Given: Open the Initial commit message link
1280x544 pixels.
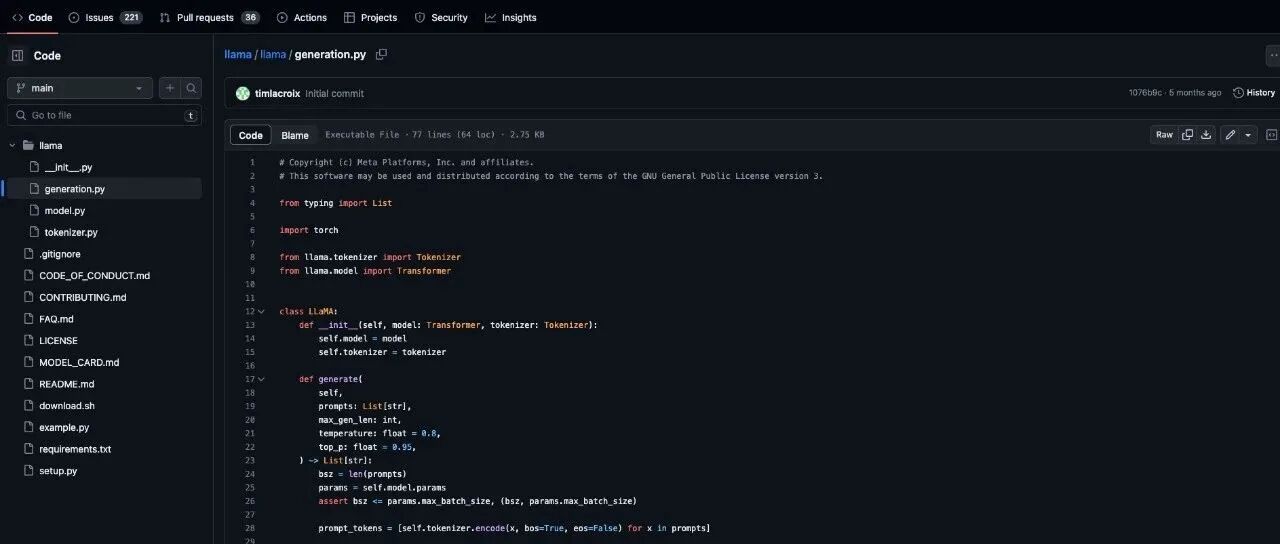Looking at the screenshot, I should [x=334, y=93].
